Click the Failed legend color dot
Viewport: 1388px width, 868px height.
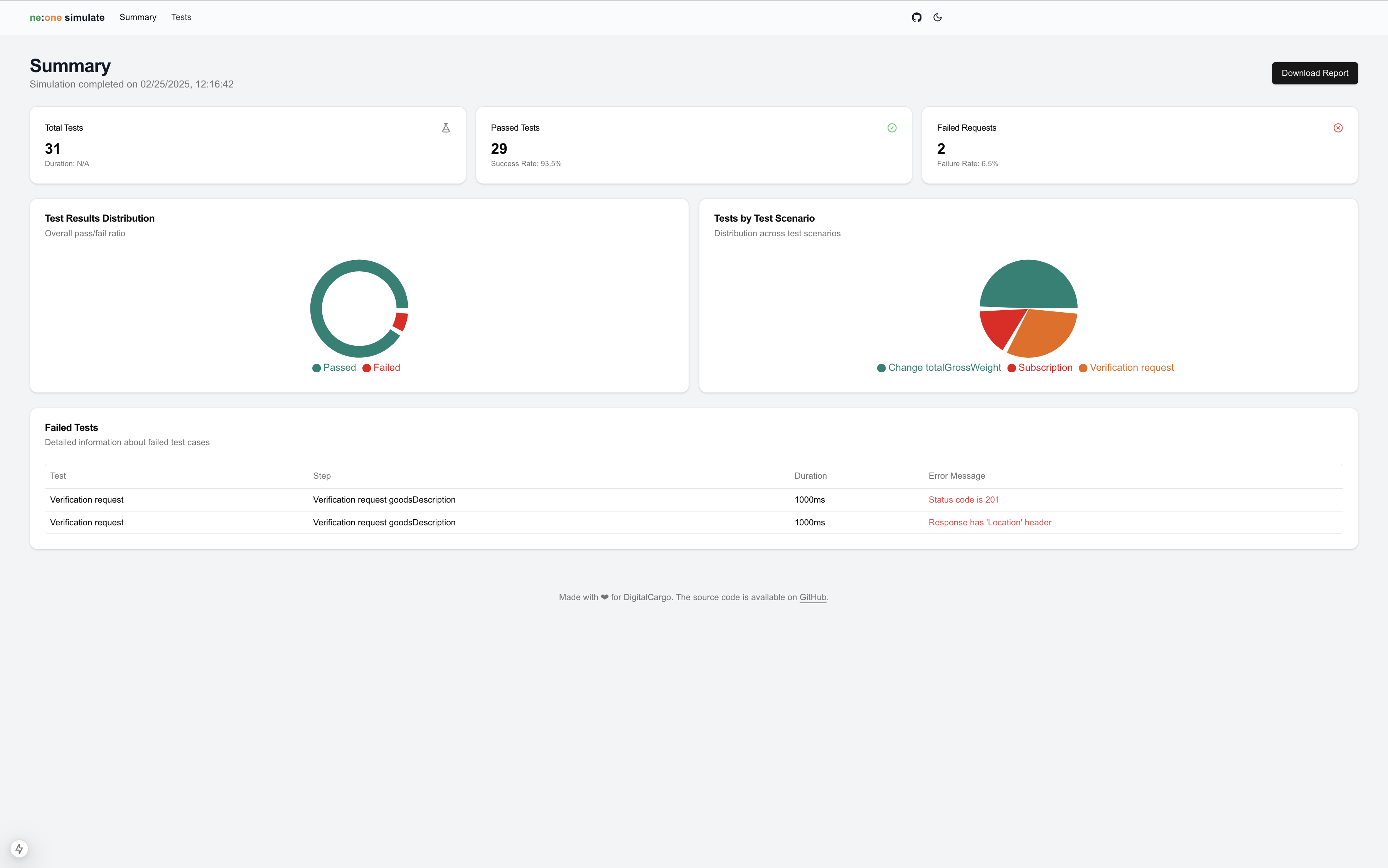(x=366, y=368)
